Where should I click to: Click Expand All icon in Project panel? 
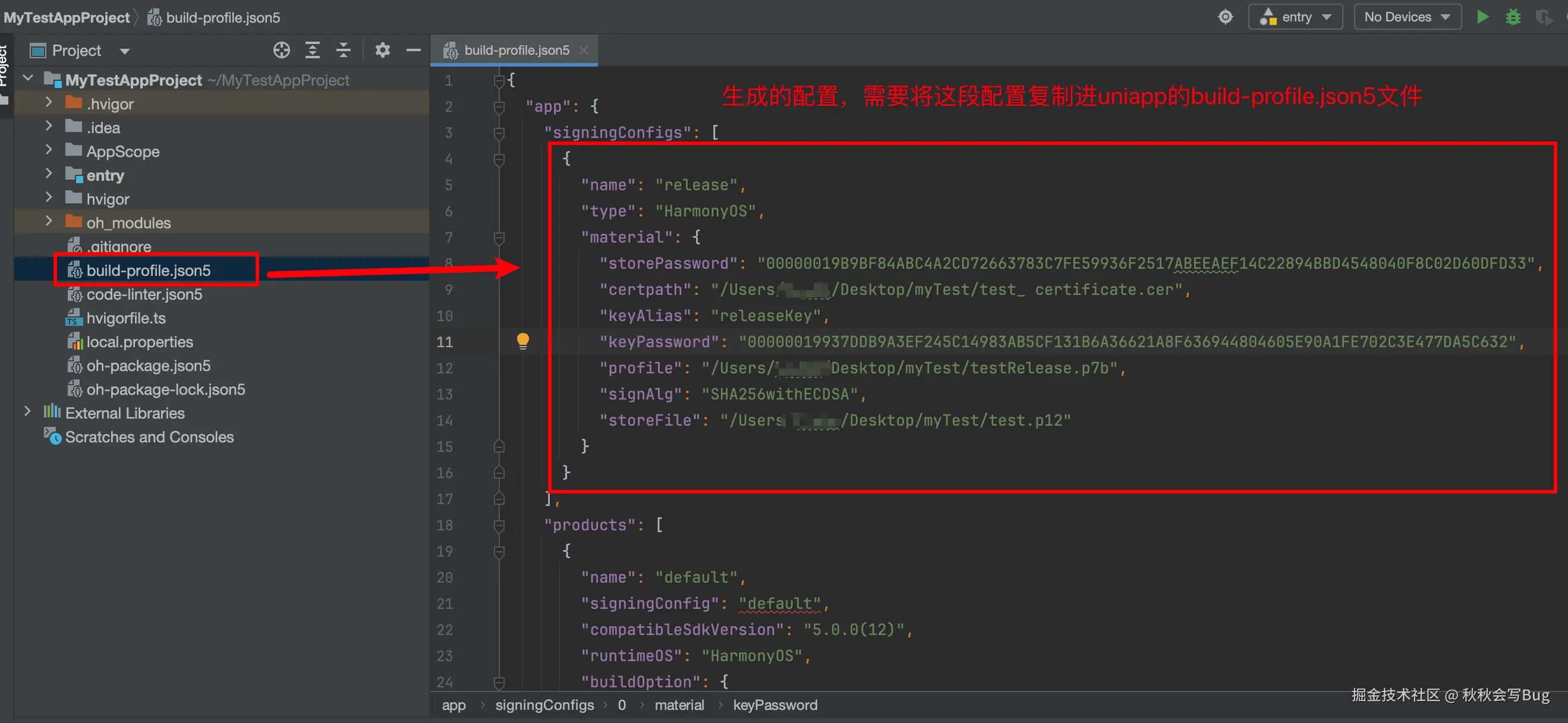point(312,51)
